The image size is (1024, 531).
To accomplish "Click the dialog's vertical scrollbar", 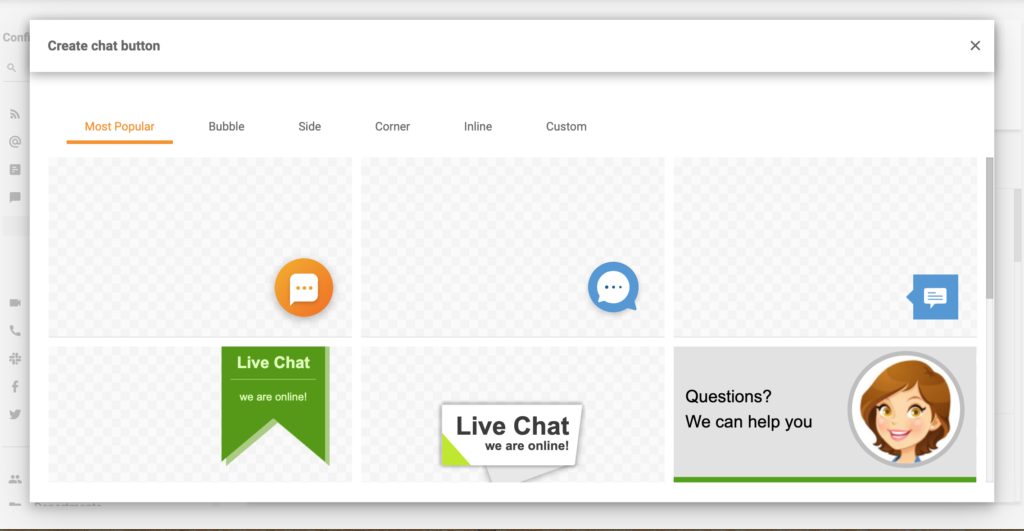I will 989,229.
